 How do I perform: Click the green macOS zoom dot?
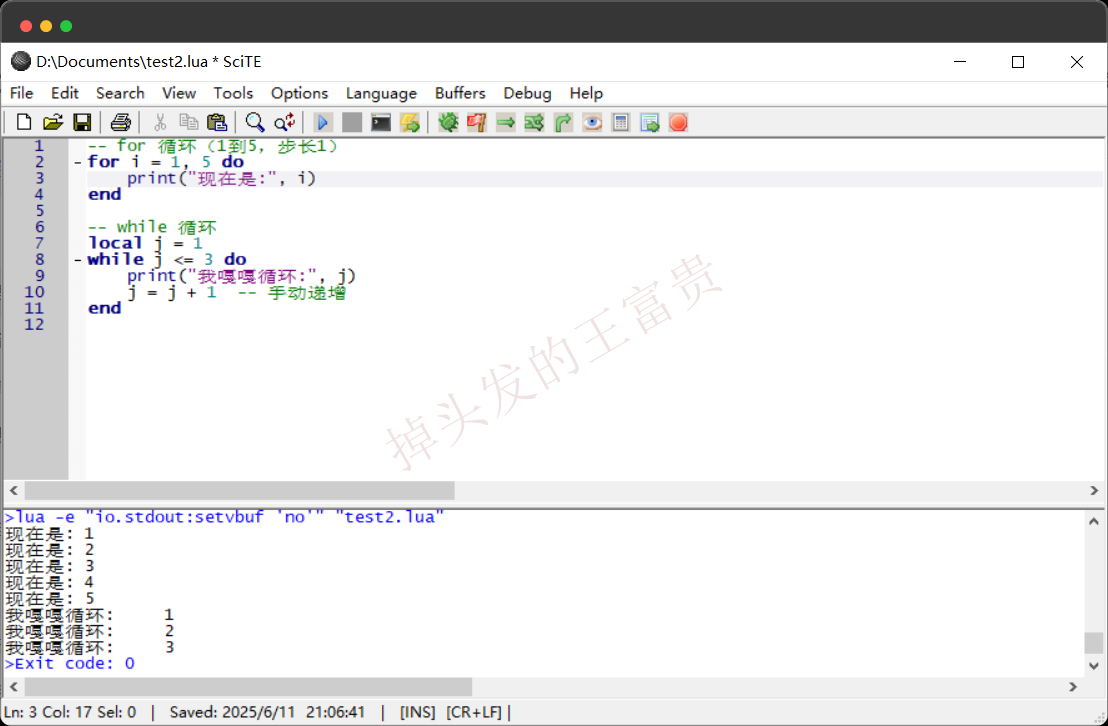coord(66,26)
